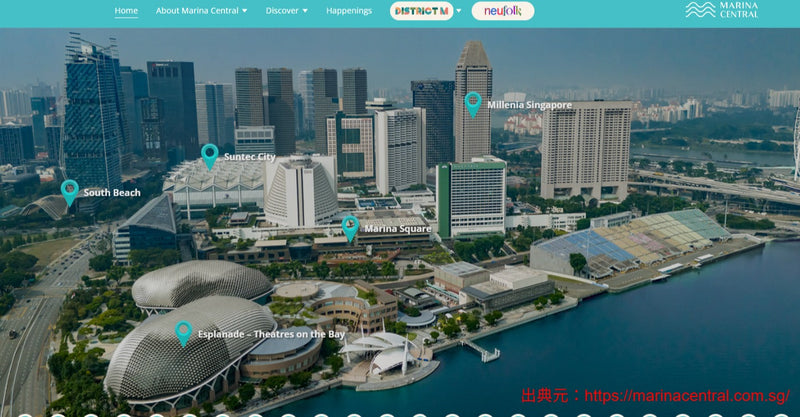Click the South Beach label

click(112, 192)
